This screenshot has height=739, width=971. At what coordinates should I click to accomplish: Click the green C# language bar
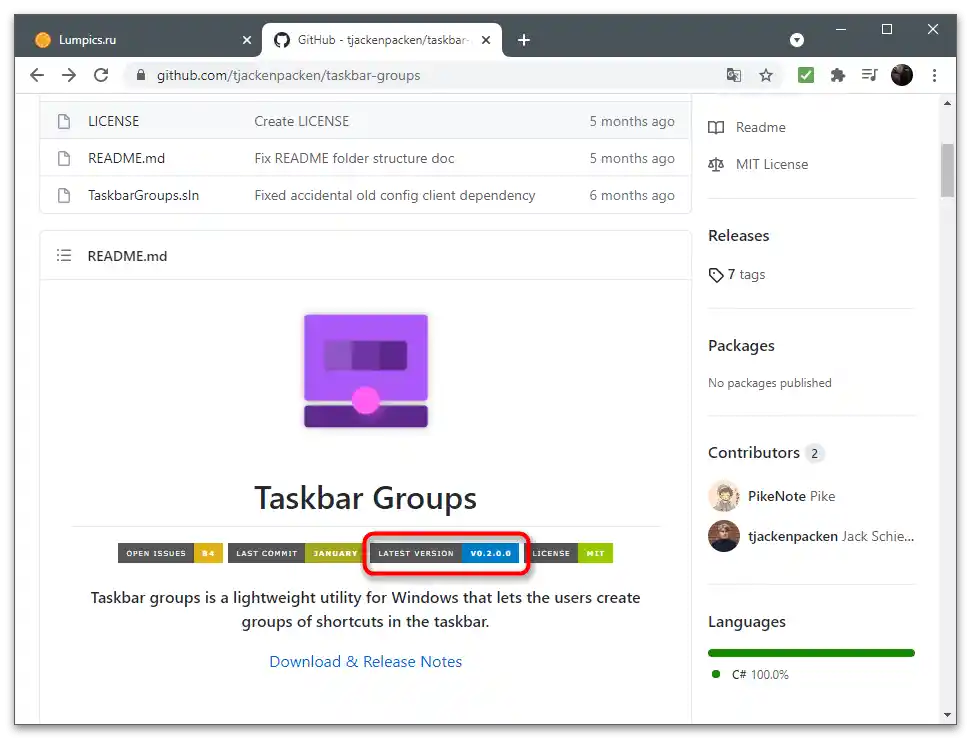tap(811, 653)
